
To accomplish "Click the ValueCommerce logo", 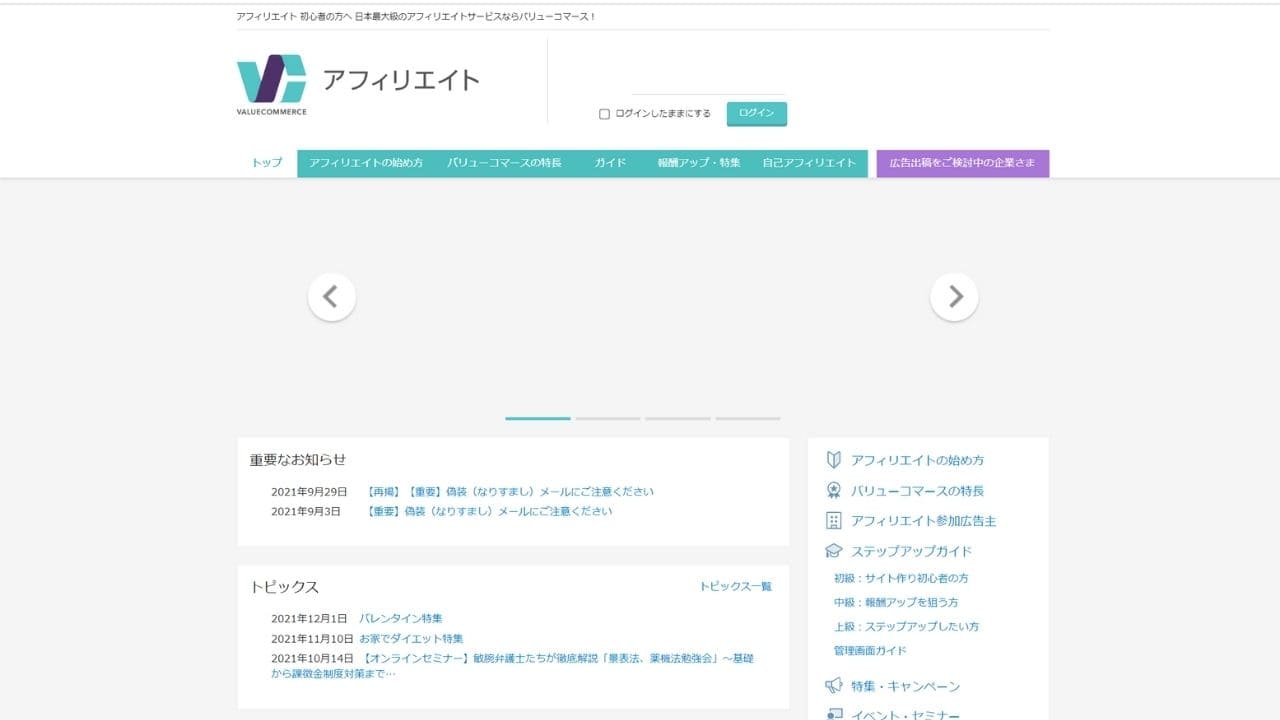I will [272, 84].
